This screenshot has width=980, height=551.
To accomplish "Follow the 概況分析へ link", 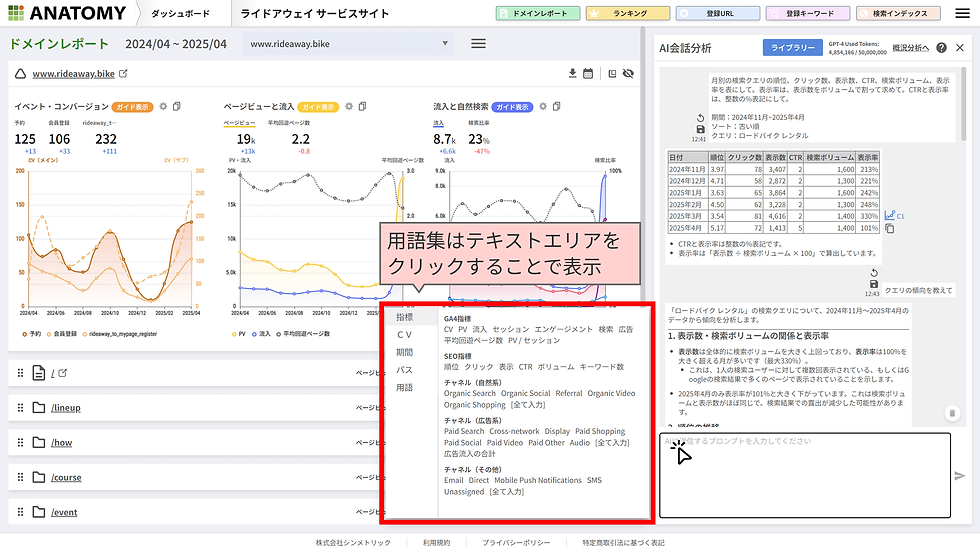I will point(911,47).
